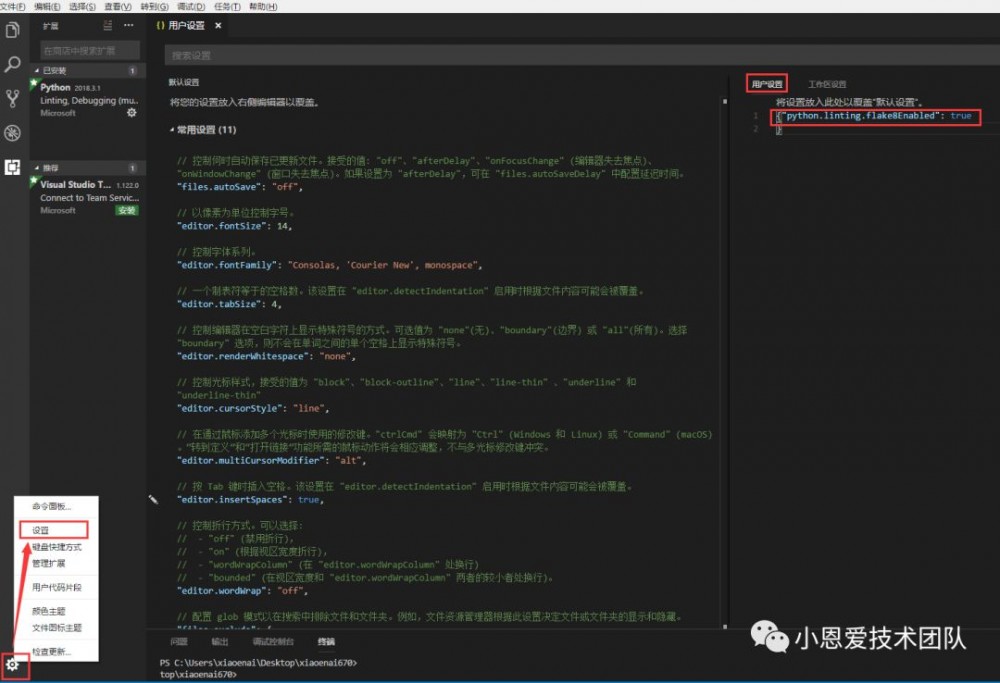The height and width of the screenshot is (683, 1000).
Task: Open the bottom-left settings gear icon
Action: click(12, 663)
